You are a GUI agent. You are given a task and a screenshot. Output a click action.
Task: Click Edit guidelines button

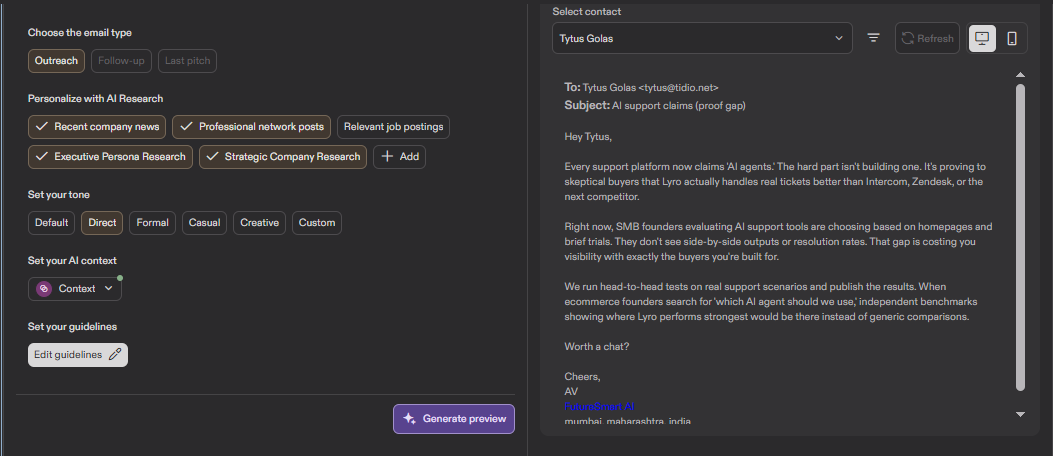click(78, 355)
